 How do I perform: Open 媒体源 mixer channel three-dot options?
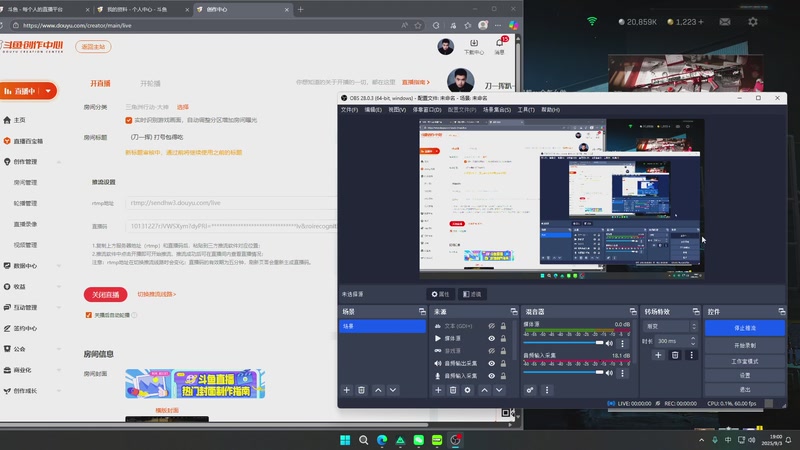click(622, 343)
